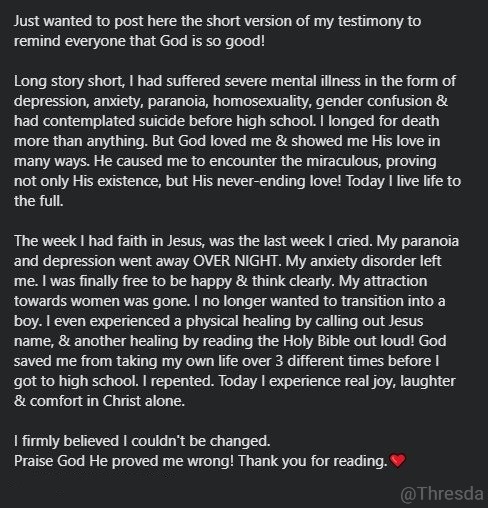Click the phrase "Long story short"

(68, 81)
